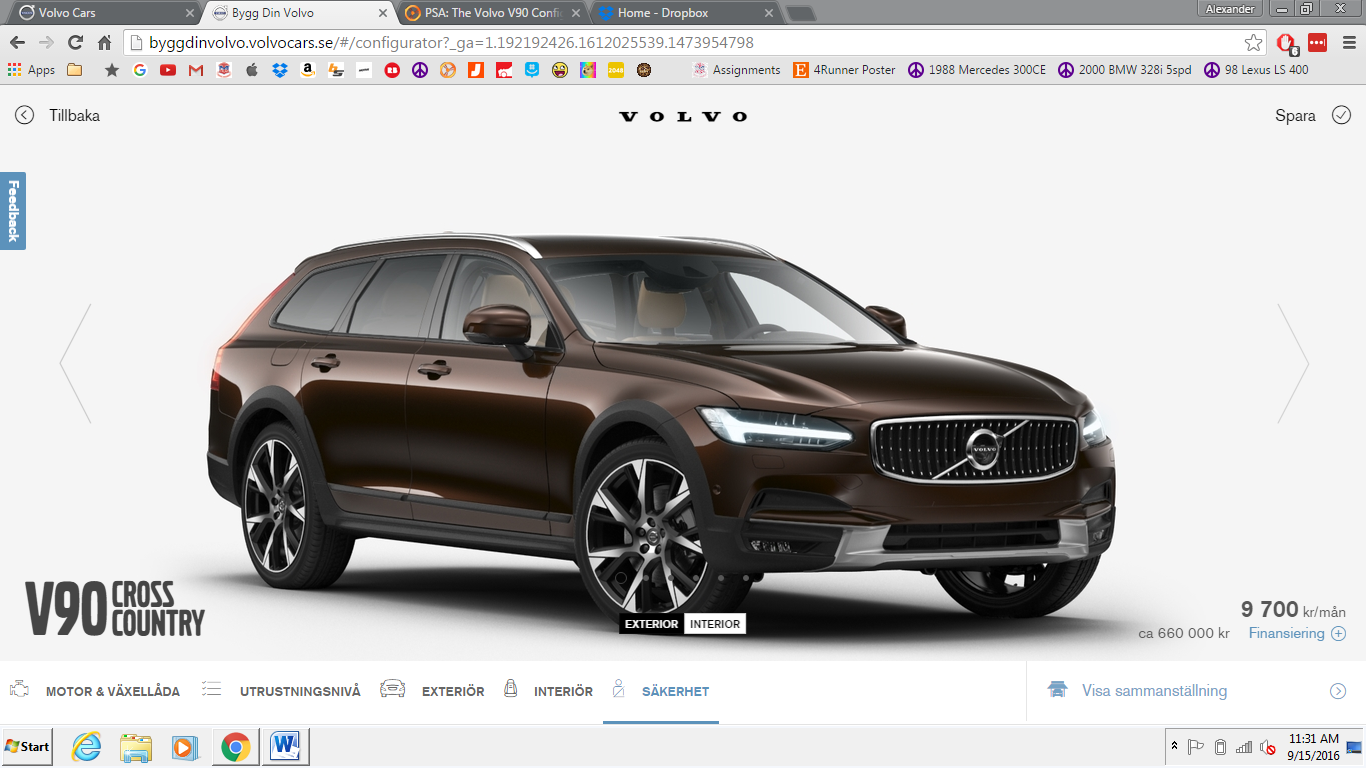Click the taskbar clock
The image size is (1366, 768).
tap(1313, 747)
